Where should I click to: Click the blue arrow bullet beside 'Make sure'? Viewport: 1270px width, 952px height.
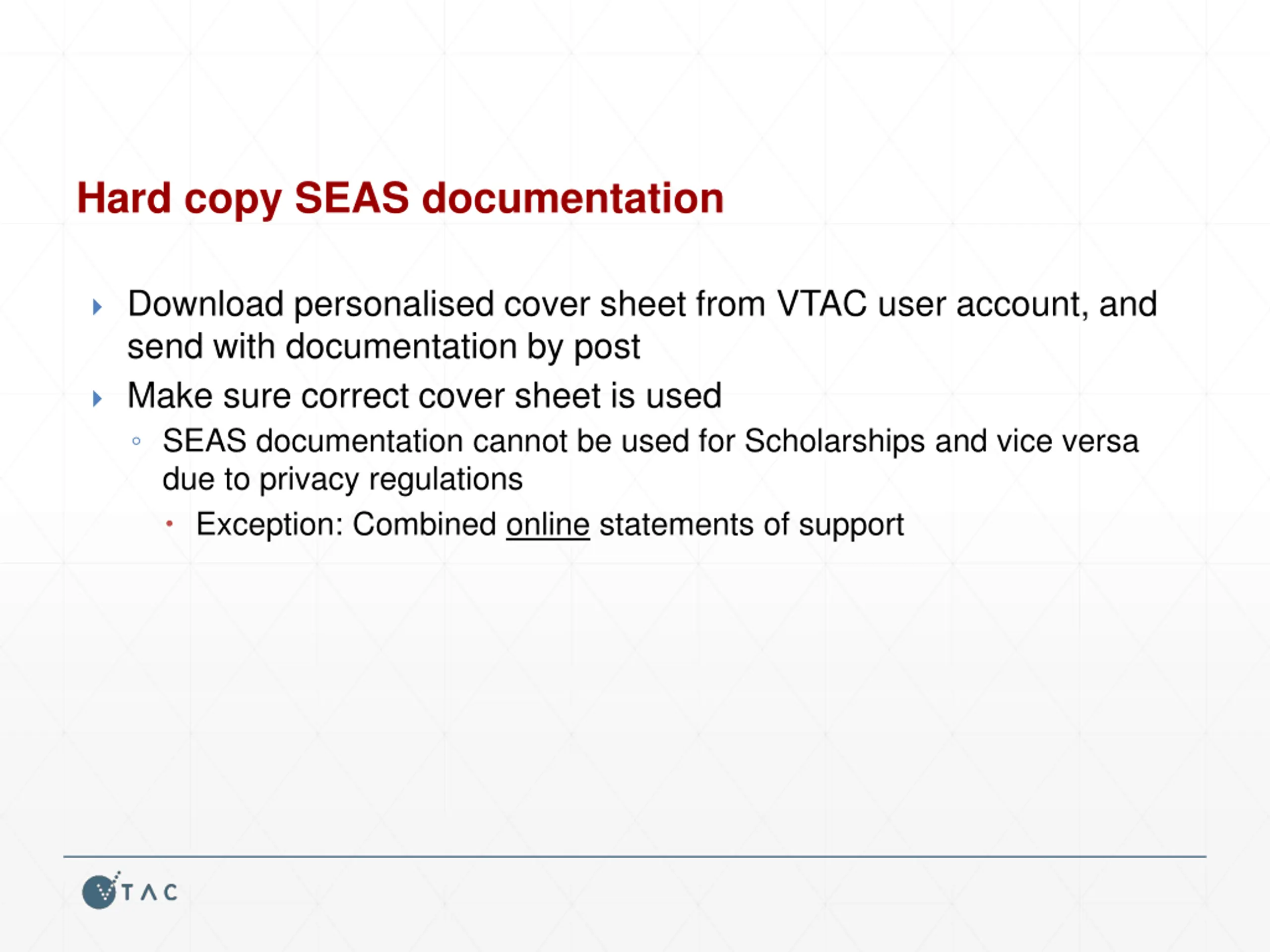click(98, 398)
